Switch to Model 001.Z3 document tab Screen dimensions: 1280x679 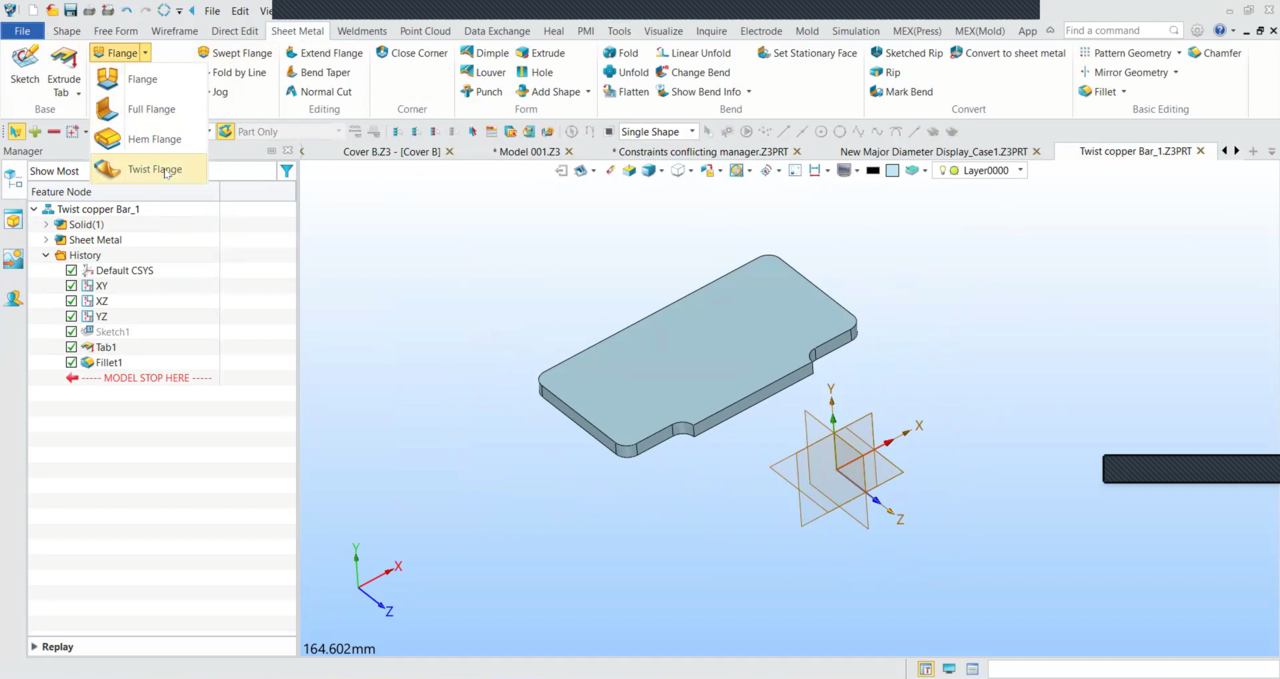tap(529, 152)
